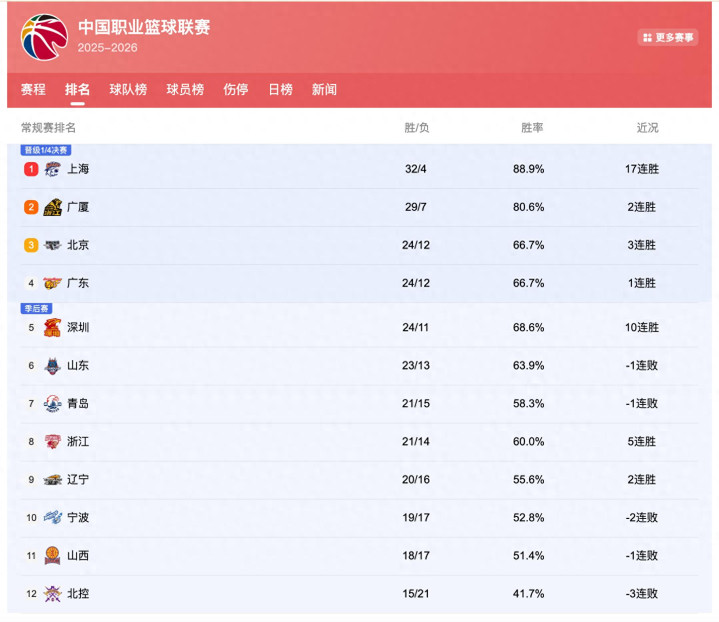The width and height of the screenshot is (719, 622).
Task: Open the 球队榜 tab
Action: pyautogui.click(x=128, y=89)
